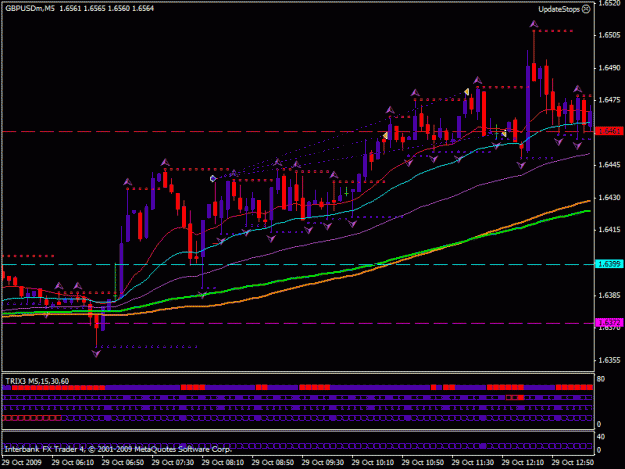The width and height of the screenshot is (625, 469).
Task: Click the 1.6505 value on the price scale
Action: 609,35
